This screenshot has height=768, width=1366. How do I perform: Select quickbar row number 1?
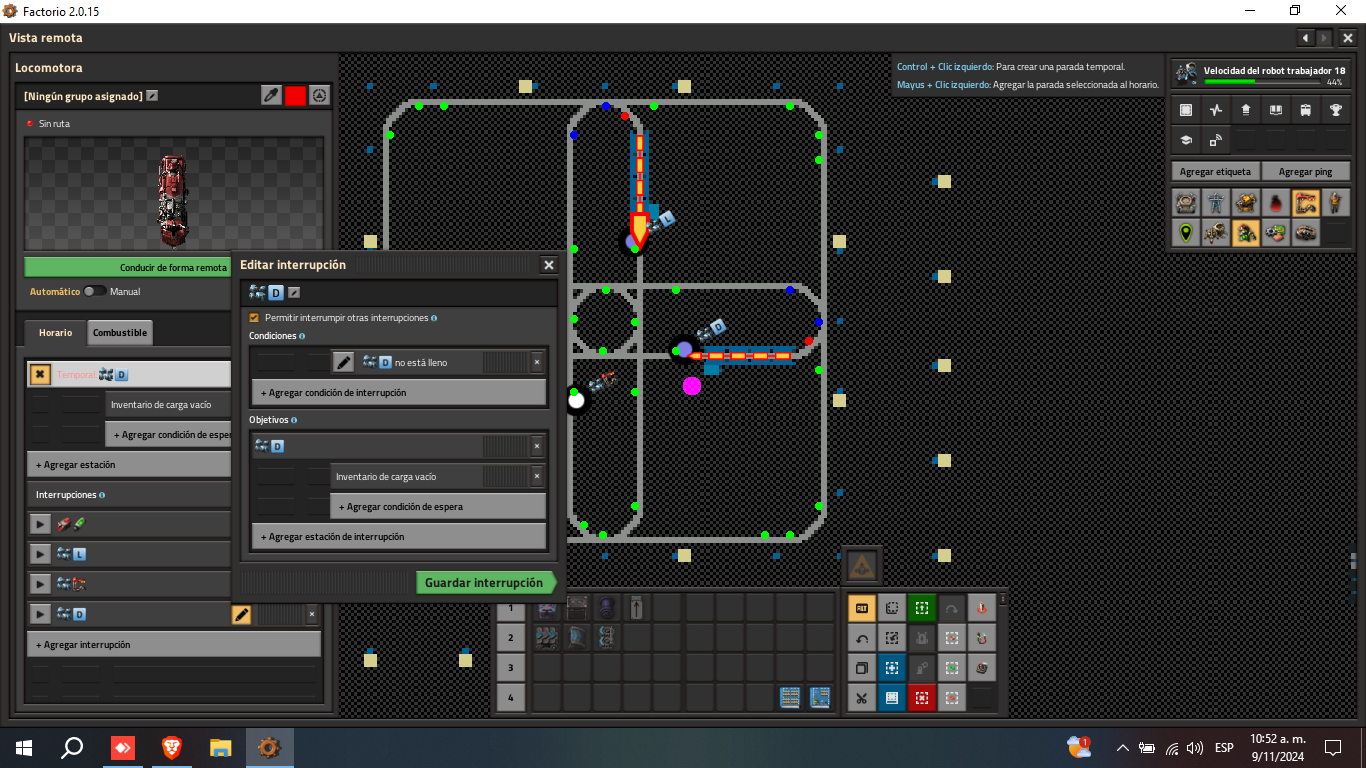tap(510, 608)
